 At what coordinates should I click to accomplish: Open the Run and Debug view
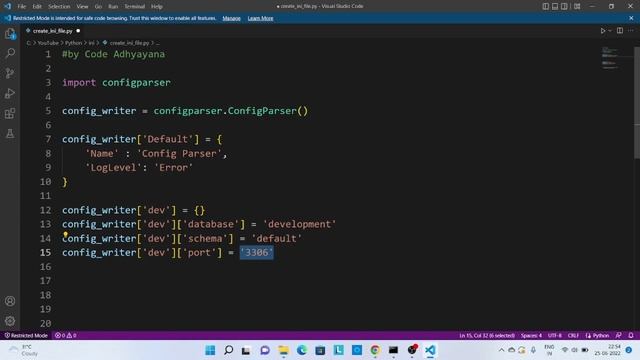click(x=10, y=93)
